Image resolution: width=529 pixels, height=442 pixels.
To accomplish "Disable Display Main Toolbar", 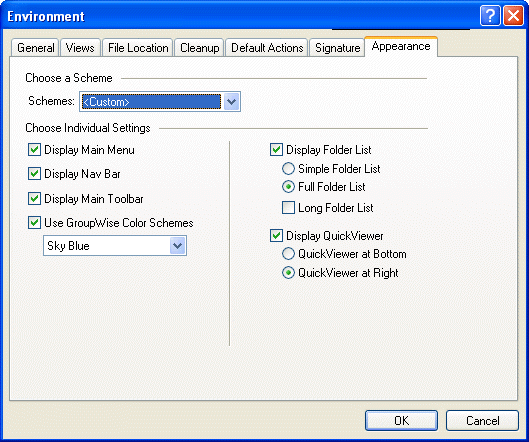I will click(34, 199).
